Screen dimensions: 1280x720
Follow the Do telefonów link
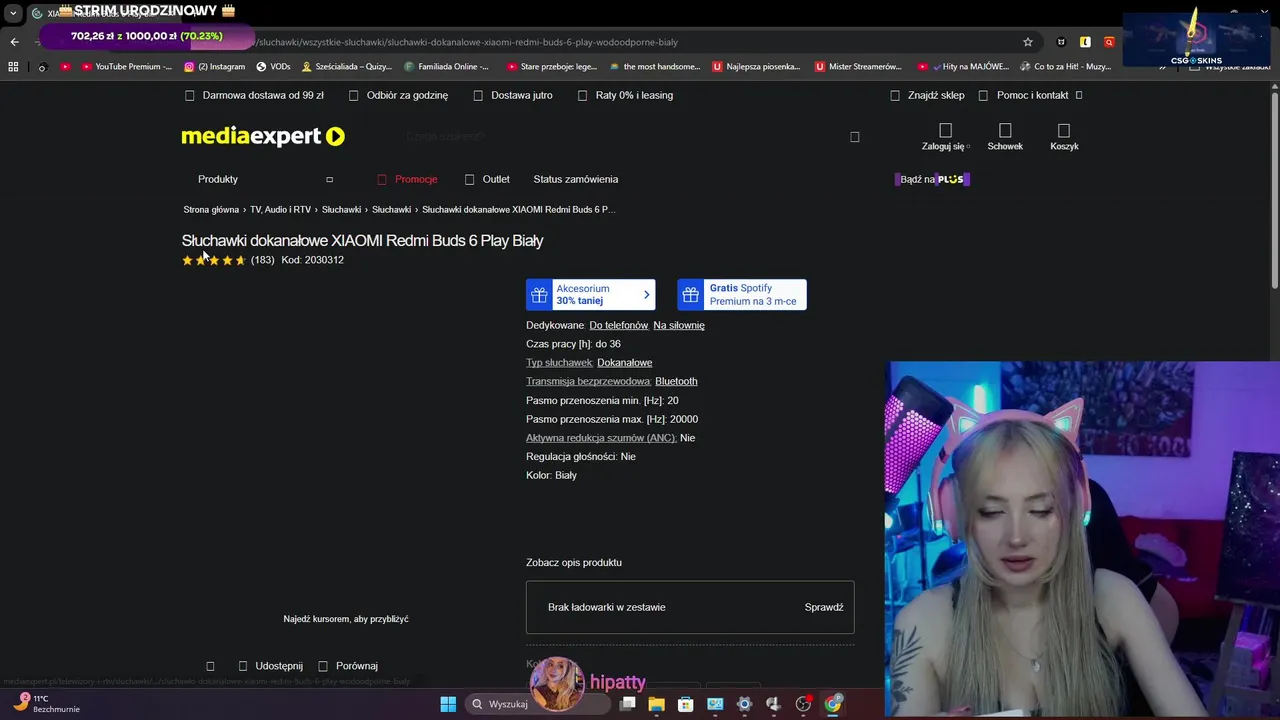pos(619,325)
